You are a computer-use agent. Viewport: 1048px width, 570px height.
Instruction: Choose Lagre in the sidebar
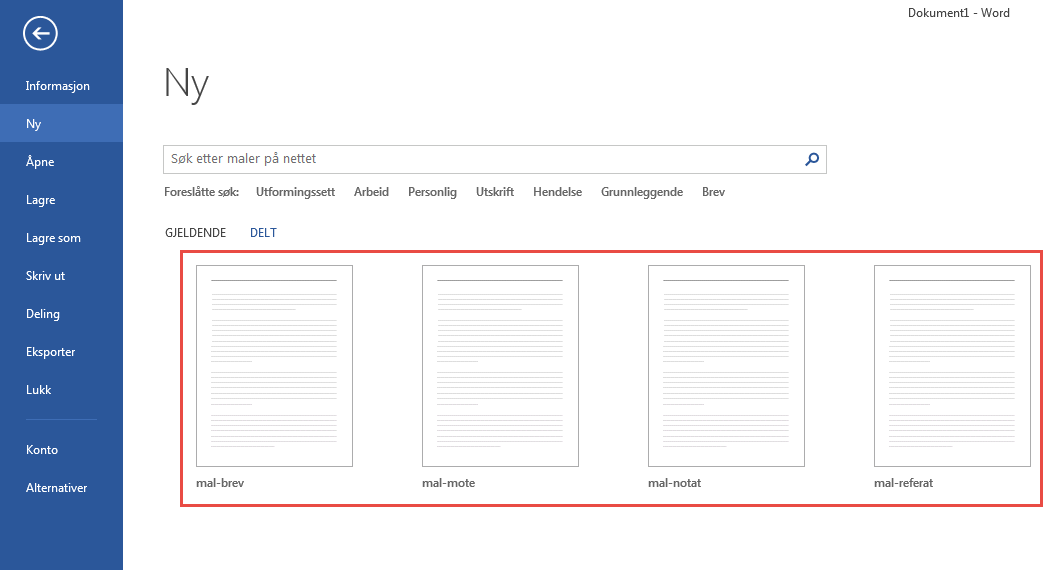61,200
